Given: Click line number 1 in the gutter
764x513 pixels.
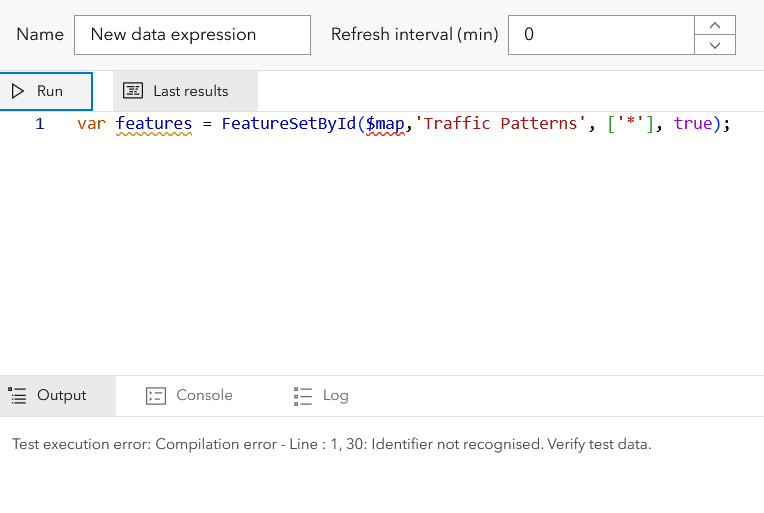Looking at the screenshot, I should click(40, 124).
